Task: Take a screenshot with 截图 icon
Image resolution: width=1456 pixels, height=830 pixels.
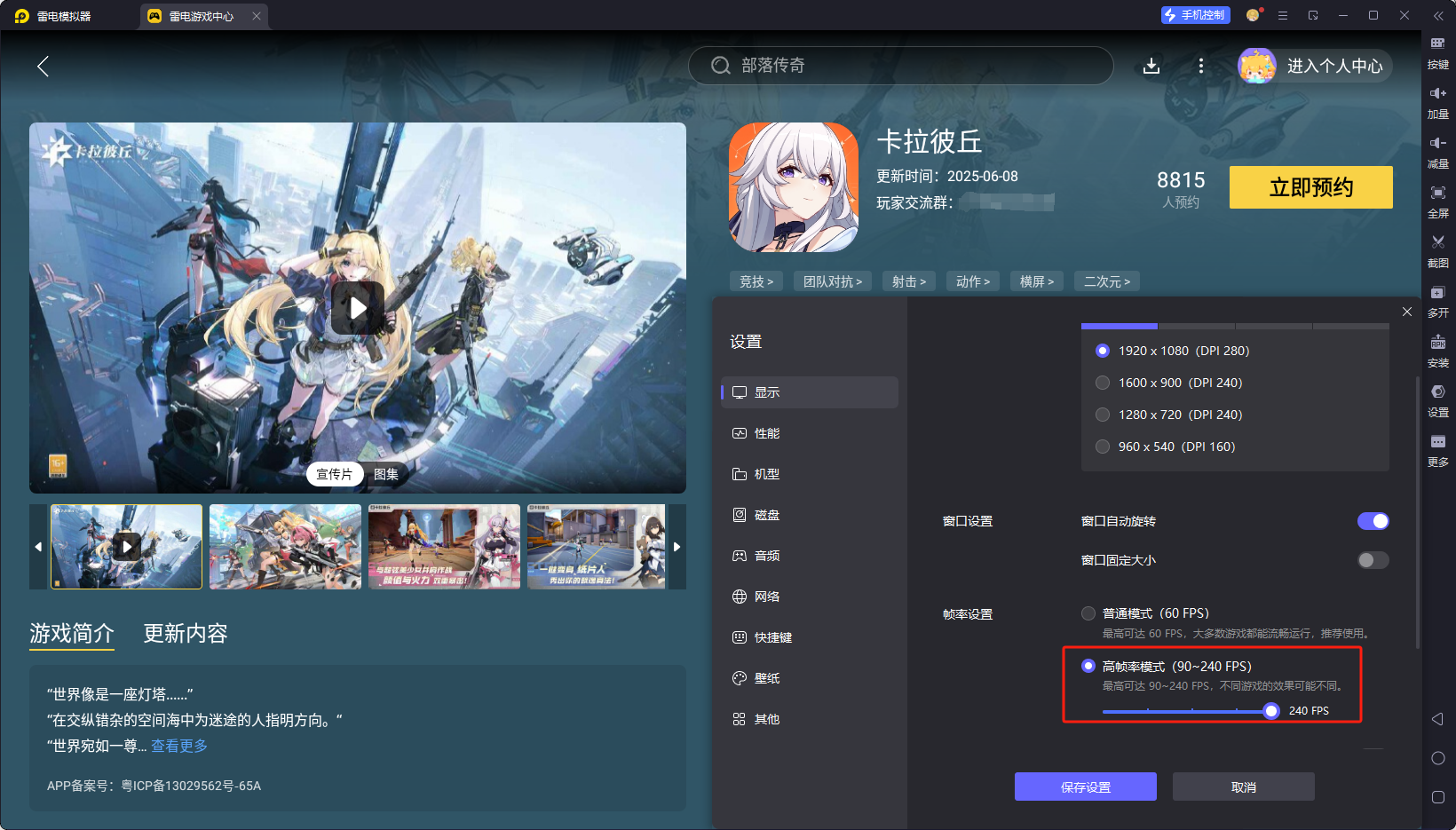Action: click(x=1438, y=251)
